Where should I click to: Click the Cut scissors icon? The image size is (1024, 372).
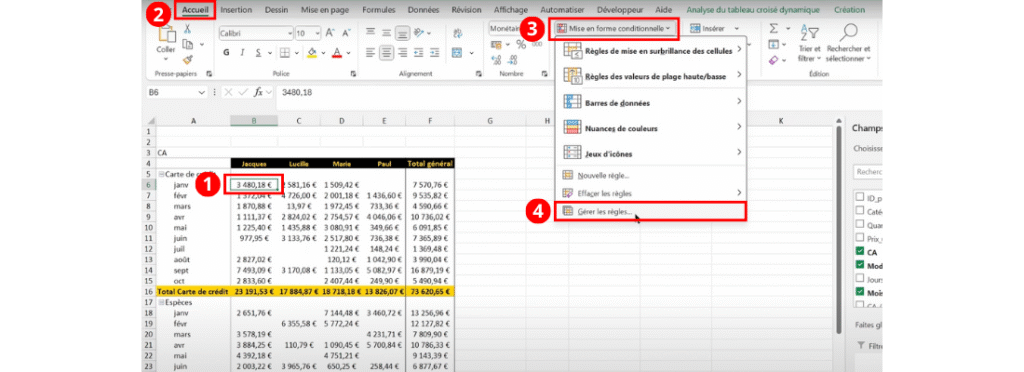(187, 29)
